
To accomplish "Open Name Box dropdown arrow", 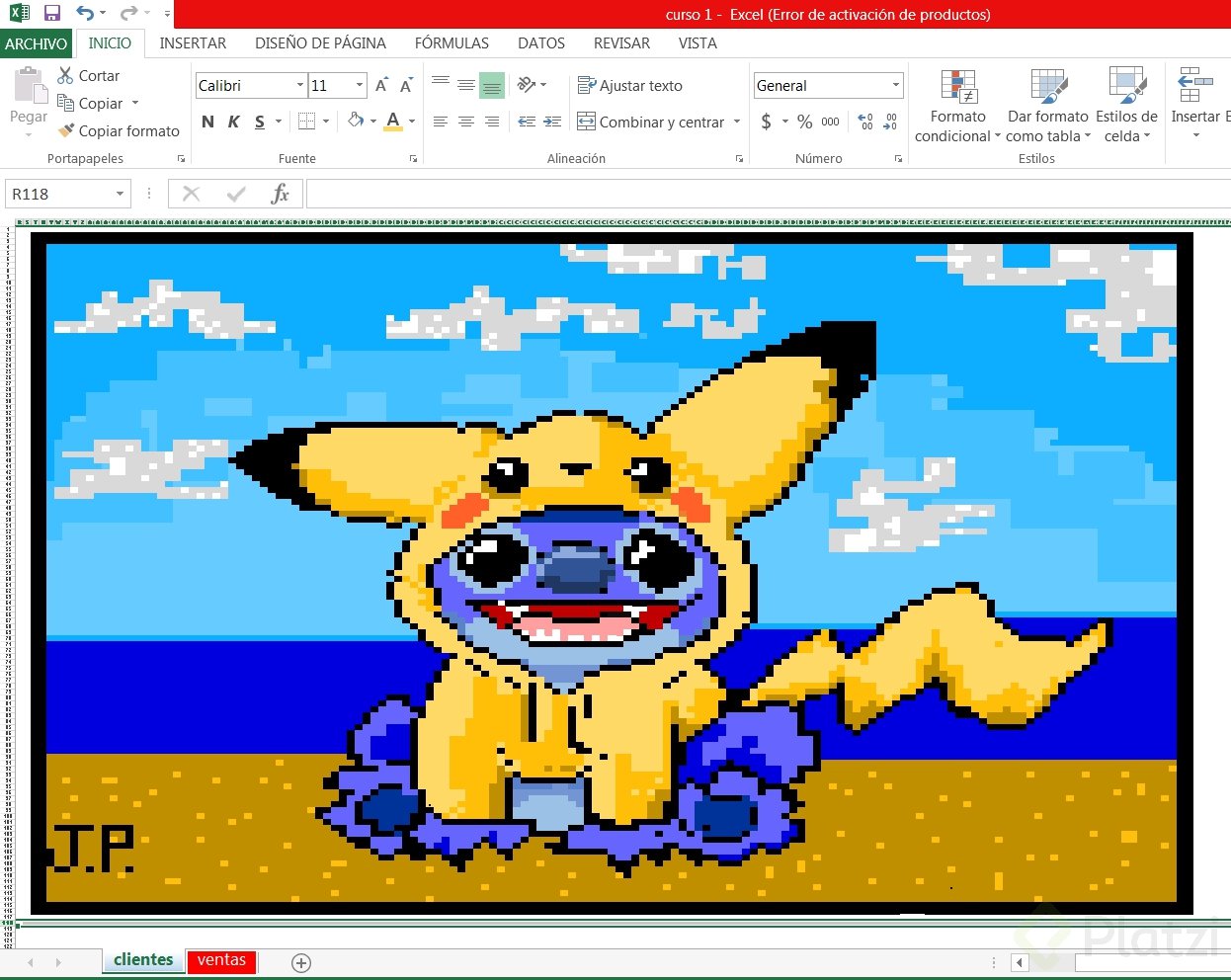I will point(120,194).
